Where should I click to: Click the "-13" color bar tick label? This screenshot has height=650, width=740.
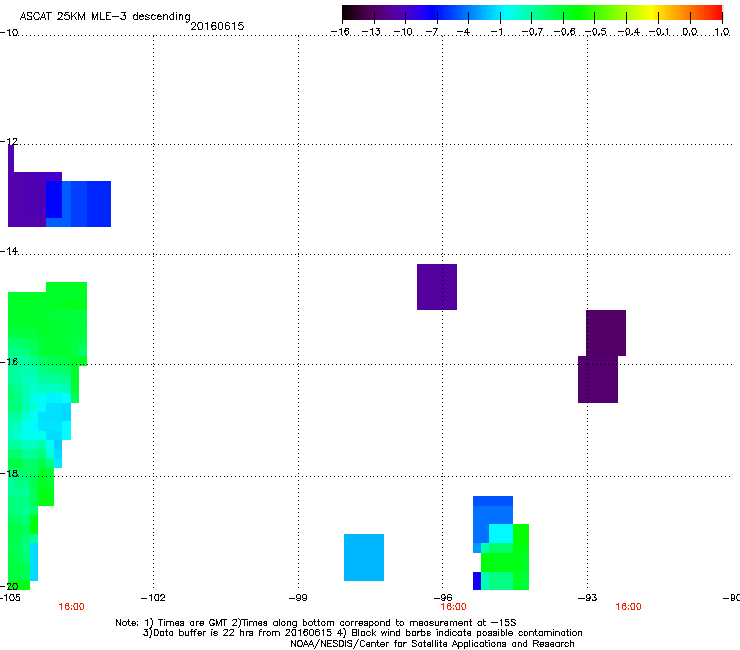(x=372, y=32)
